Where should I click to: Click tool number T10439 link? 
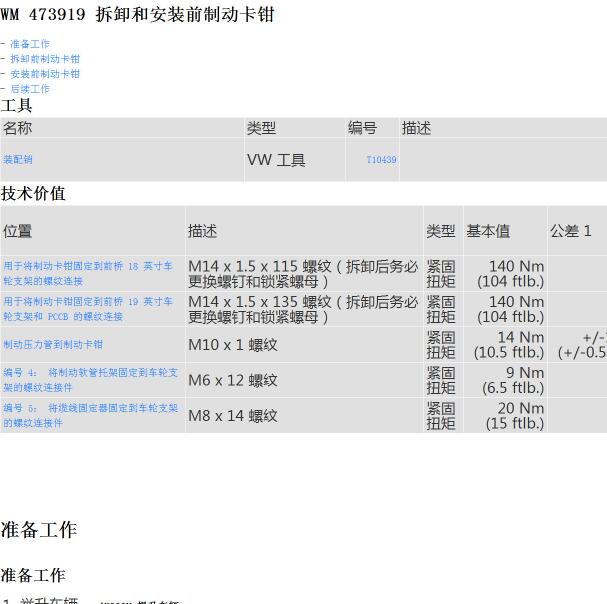click(381, 160)
